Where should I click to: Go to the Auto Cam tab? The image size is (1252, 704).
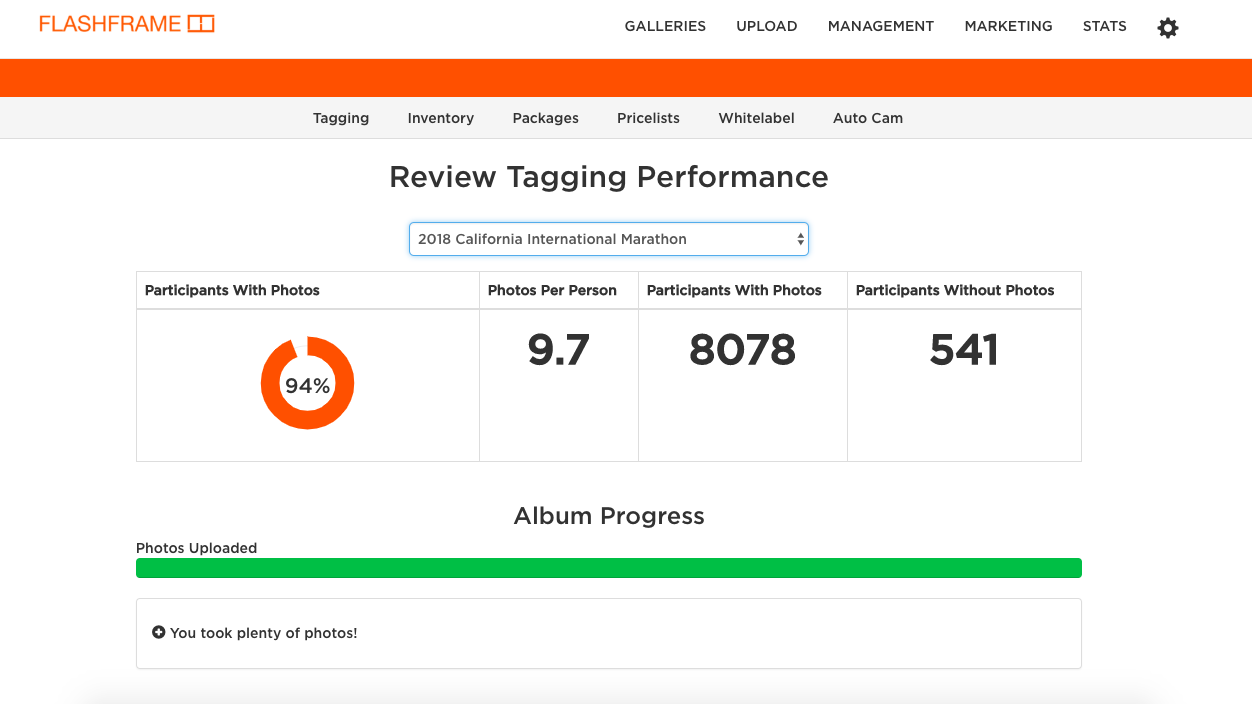867,118
